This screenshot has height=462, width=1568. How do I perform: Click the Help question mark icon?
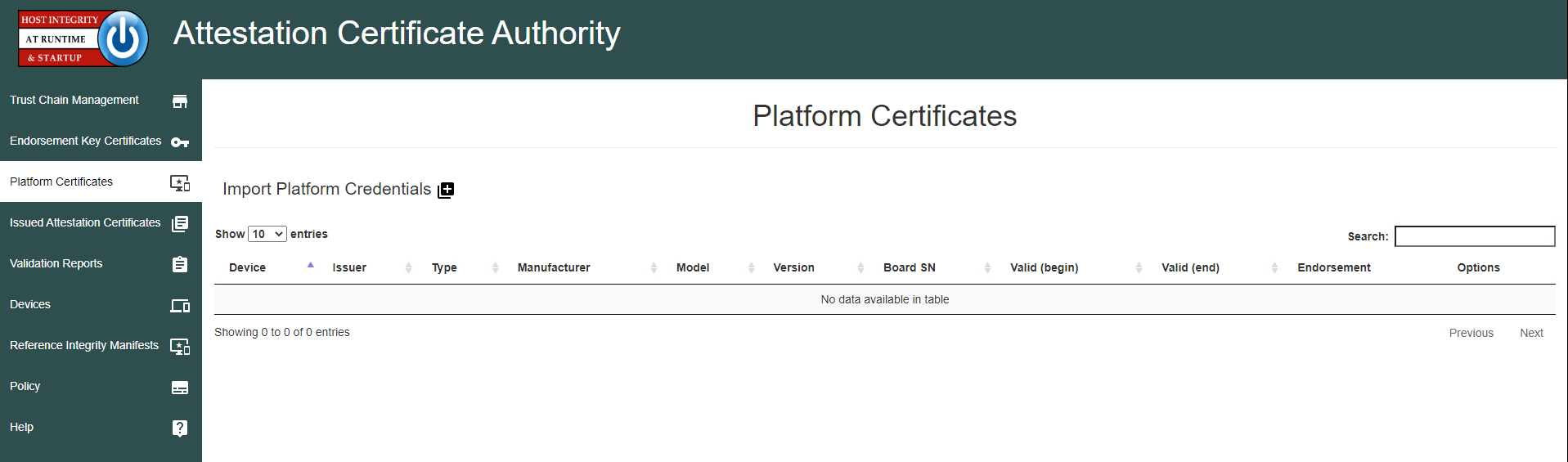180,428
